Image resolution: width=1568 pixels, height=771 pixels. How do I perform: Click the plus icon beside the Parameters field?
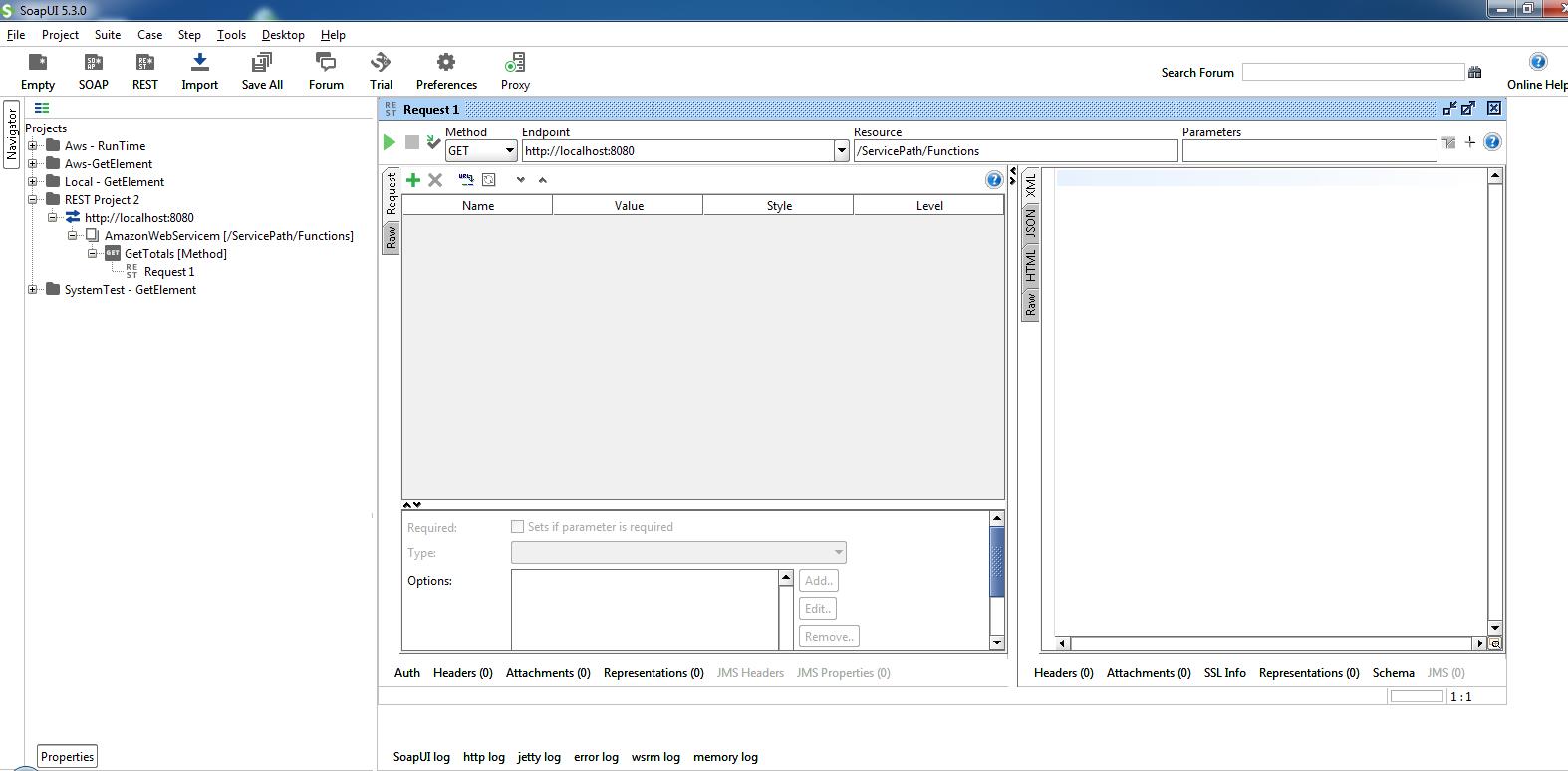(x=1470, y=142)
